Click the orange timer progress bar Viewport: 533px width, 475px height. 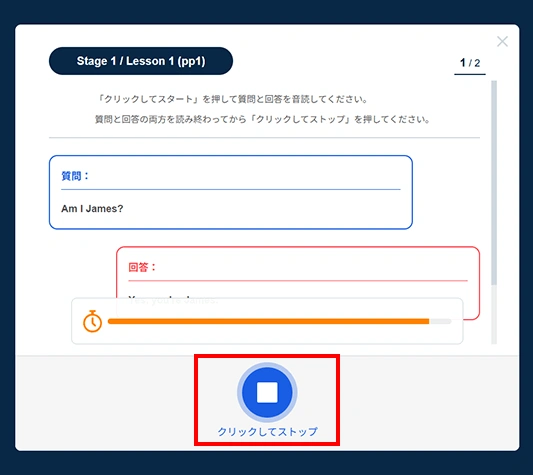coord(279,321)
